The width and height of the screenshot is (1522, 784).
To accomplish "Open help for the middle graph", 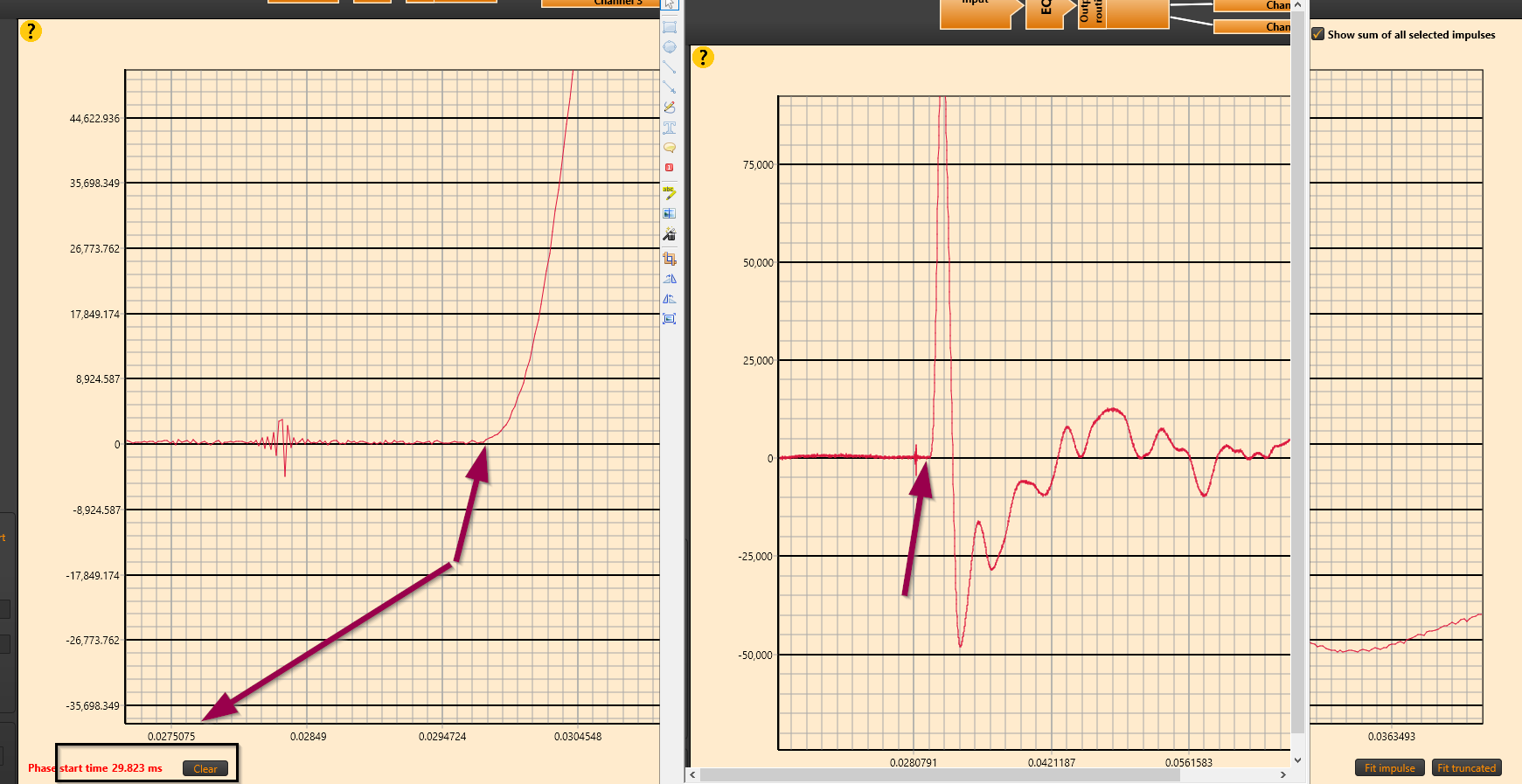I will coord(703,58).
